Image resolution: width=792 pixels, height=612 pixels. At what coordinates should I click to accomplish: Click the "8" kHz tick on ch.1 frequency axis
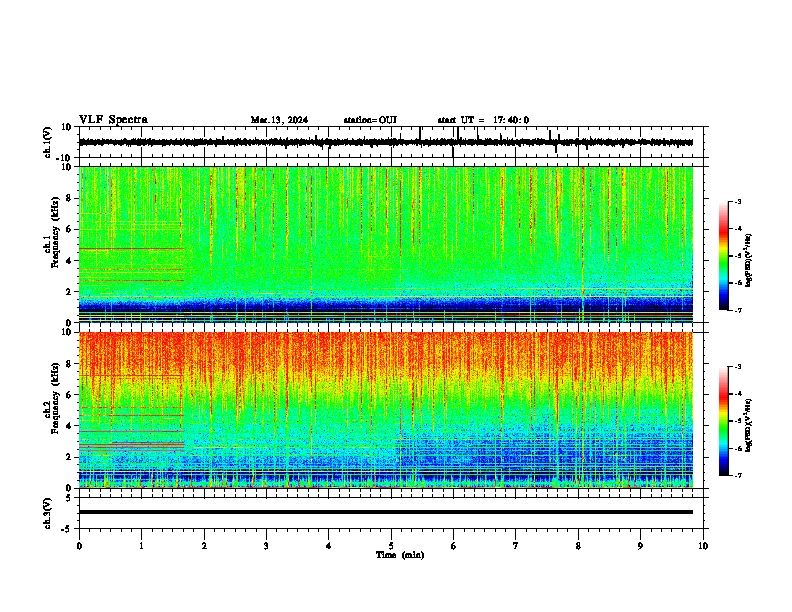70,198
